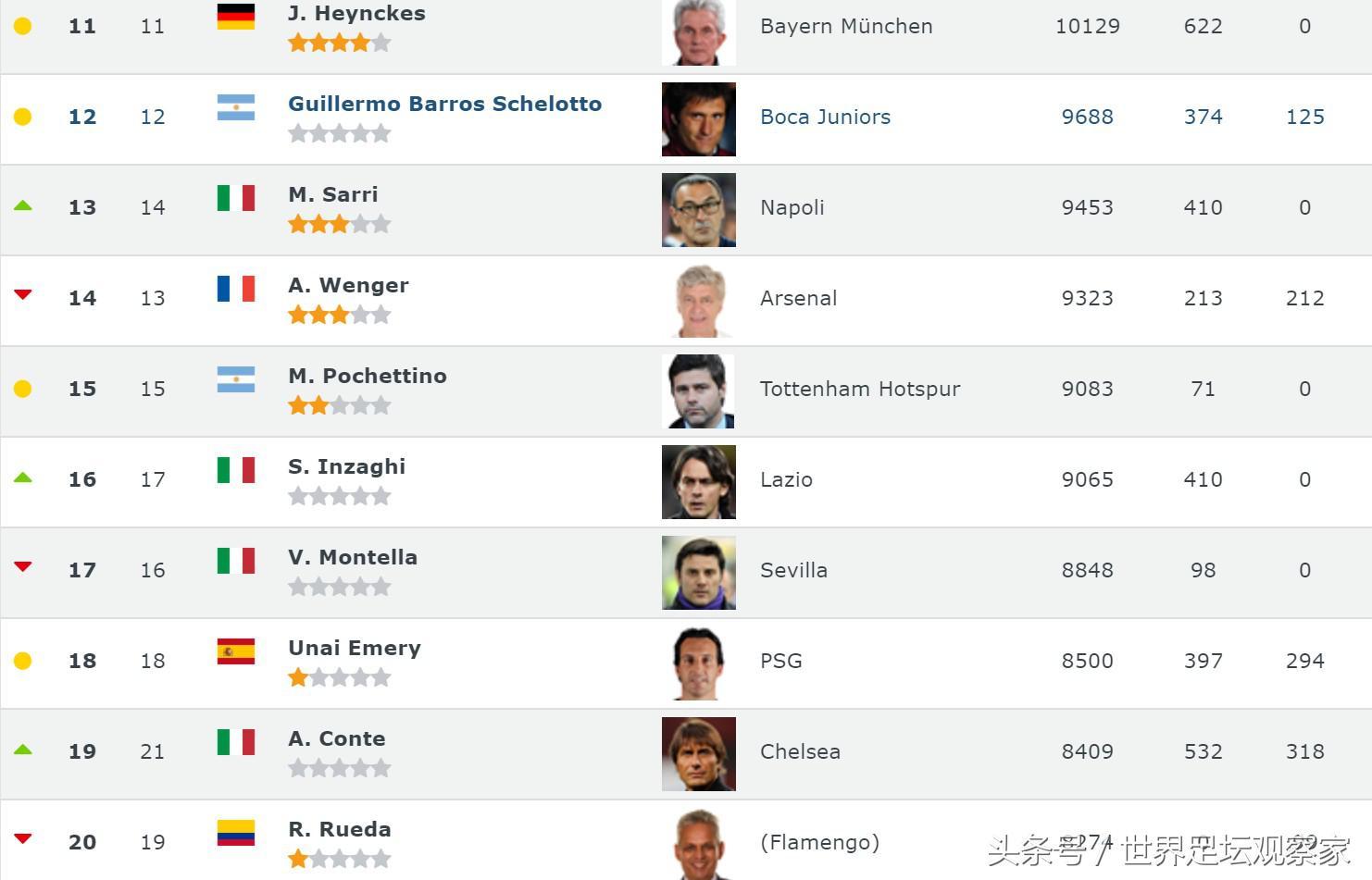Select the Tottenham Hotspur club name
This screenshot has height=880, width=1372.
coord(860,389)
